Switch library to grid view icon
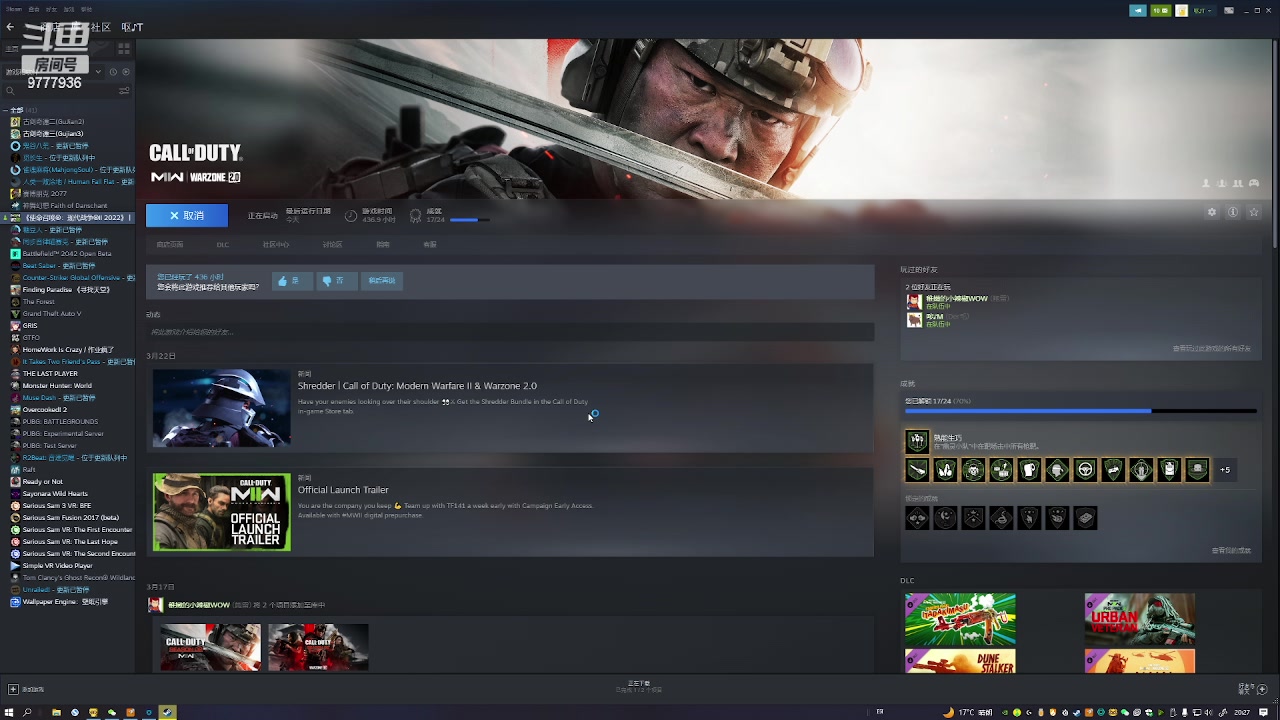The width and height of the screenshot is (1280, 720). pyautogui.click(x=125, y=48)
